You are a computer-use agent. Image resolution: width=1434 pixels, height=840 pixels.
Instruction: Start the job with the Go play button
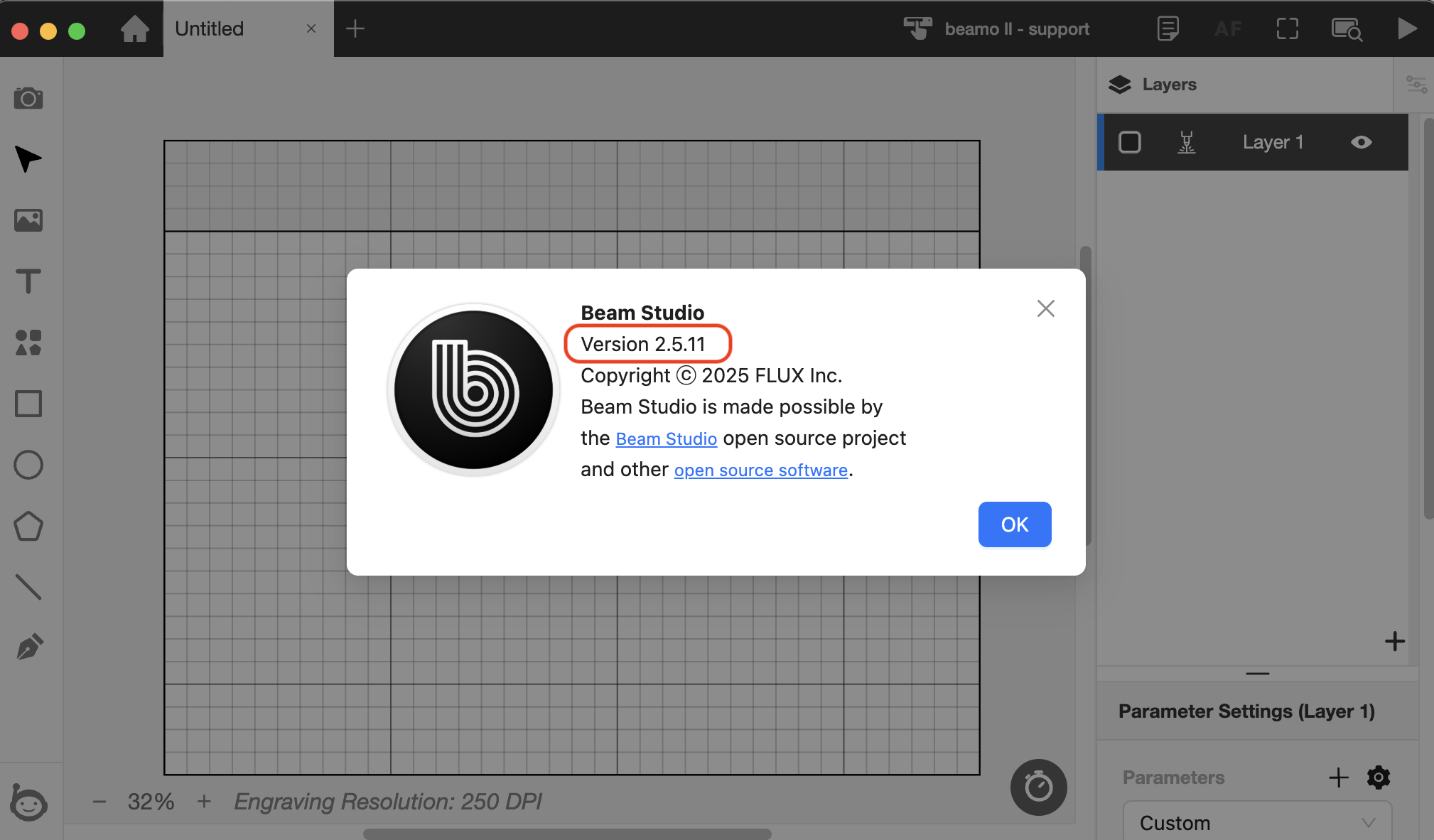[x=1406, y=28]
